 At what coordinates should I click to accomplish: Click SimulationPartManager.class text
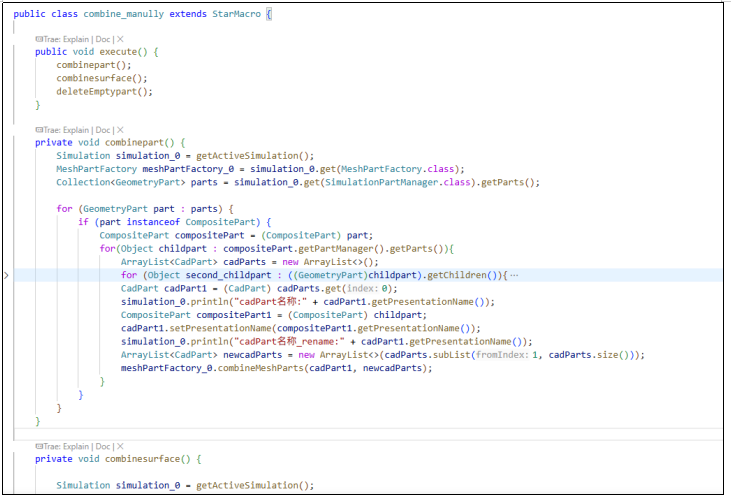pyautogui.click(x=398, y=183)
